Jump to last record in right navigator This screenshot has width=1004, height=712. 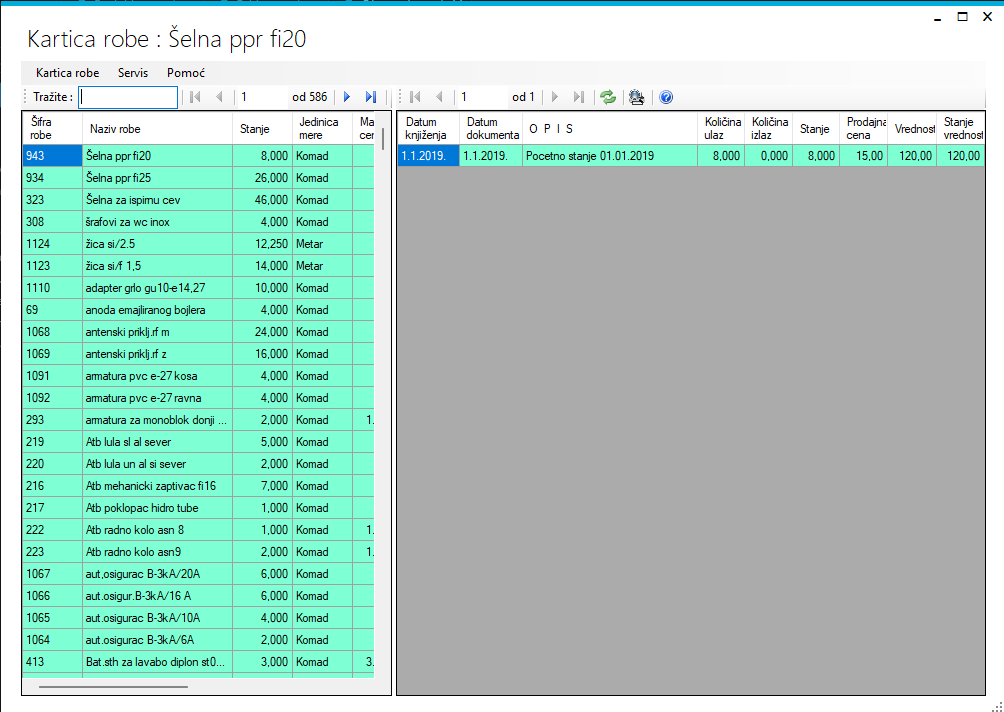pos(578,97)
